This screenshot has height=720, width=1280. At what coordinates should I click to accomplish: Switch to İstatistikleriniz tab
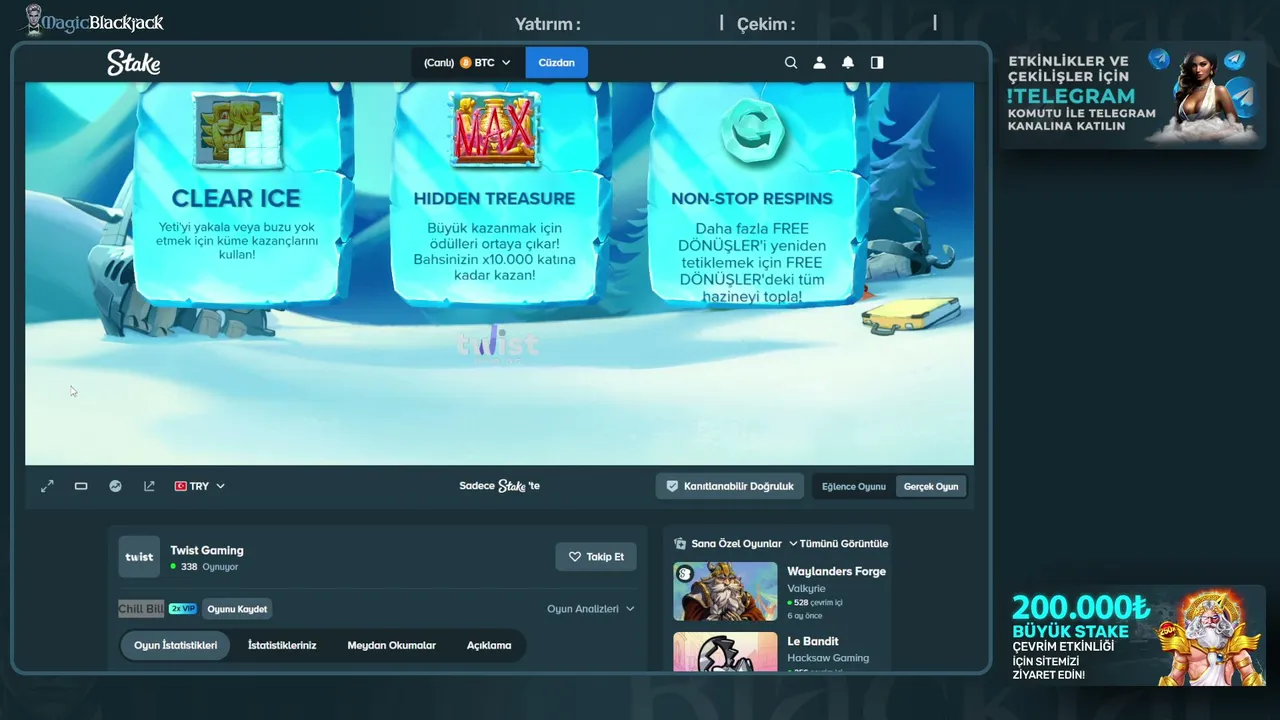[x=282, y=645]
